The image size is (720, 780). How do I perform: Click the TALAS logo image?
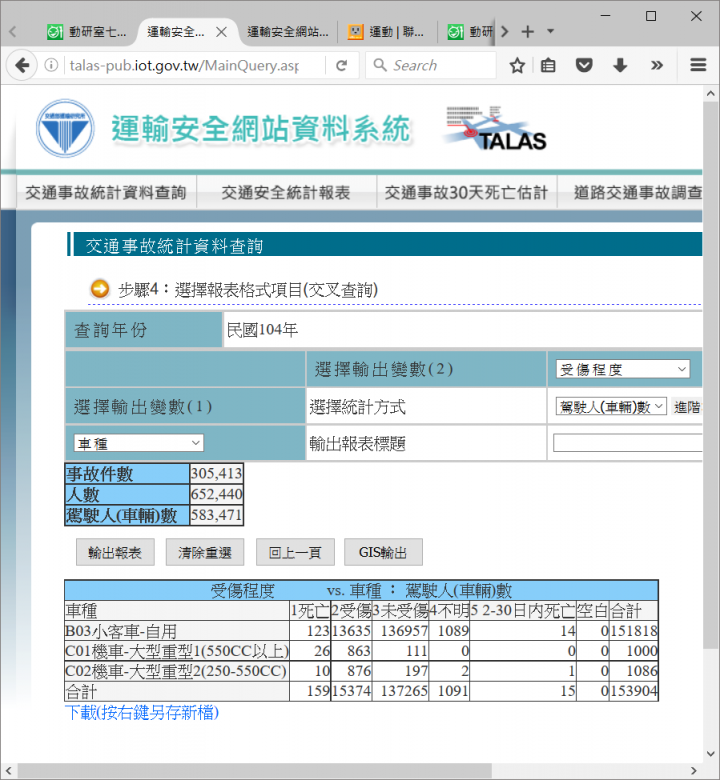496,128
